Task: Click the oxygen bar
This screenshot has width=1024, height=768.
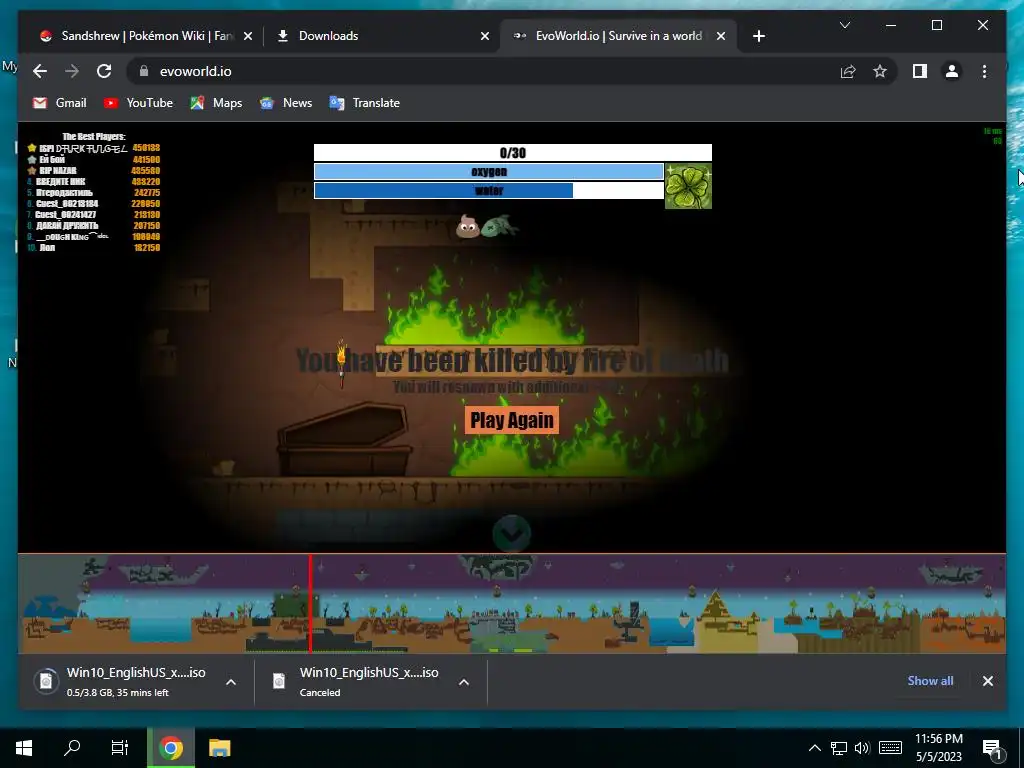Action: pos(488,172)
